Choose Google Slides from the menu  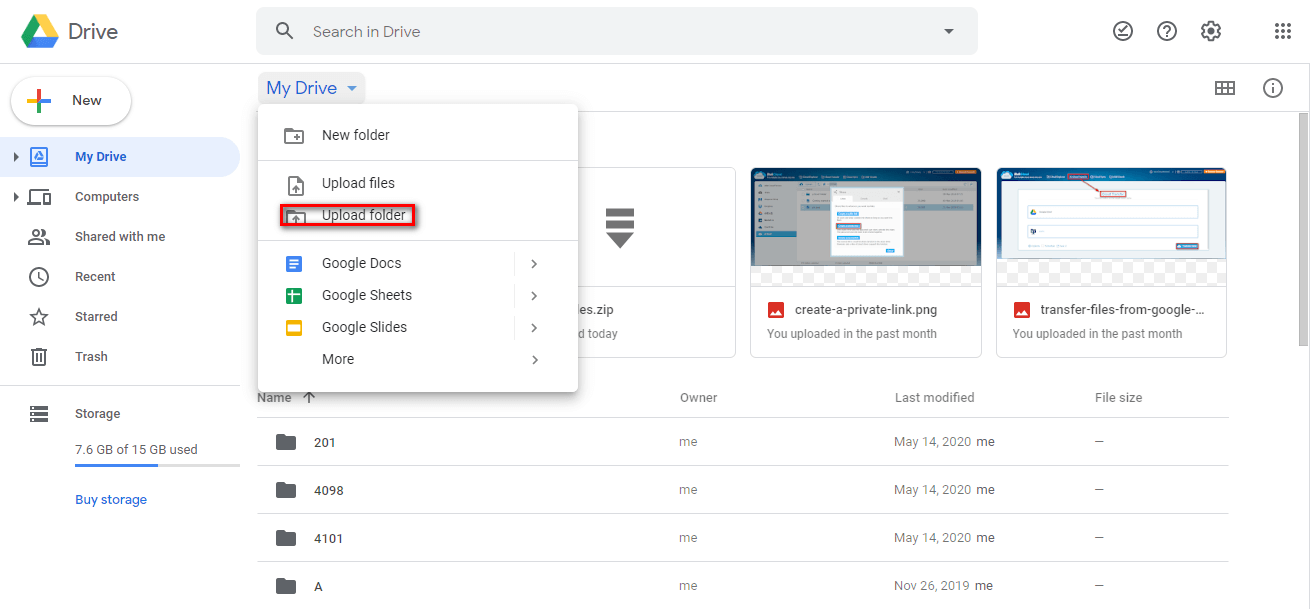click(x=418, y=327)
